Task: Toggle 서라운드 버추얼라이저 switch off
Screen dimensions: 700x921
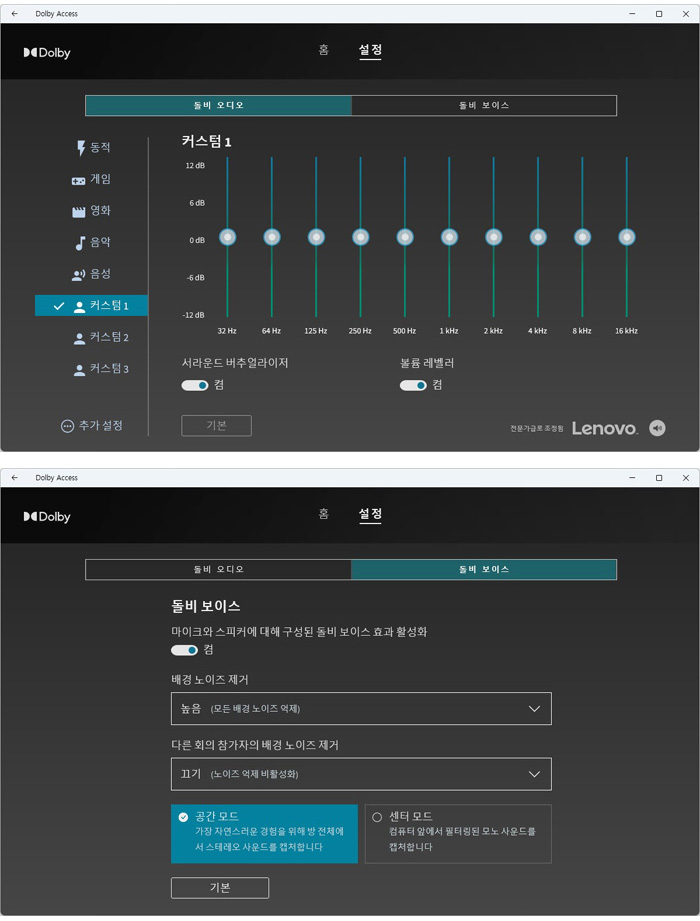Action: tap(195, 385)
